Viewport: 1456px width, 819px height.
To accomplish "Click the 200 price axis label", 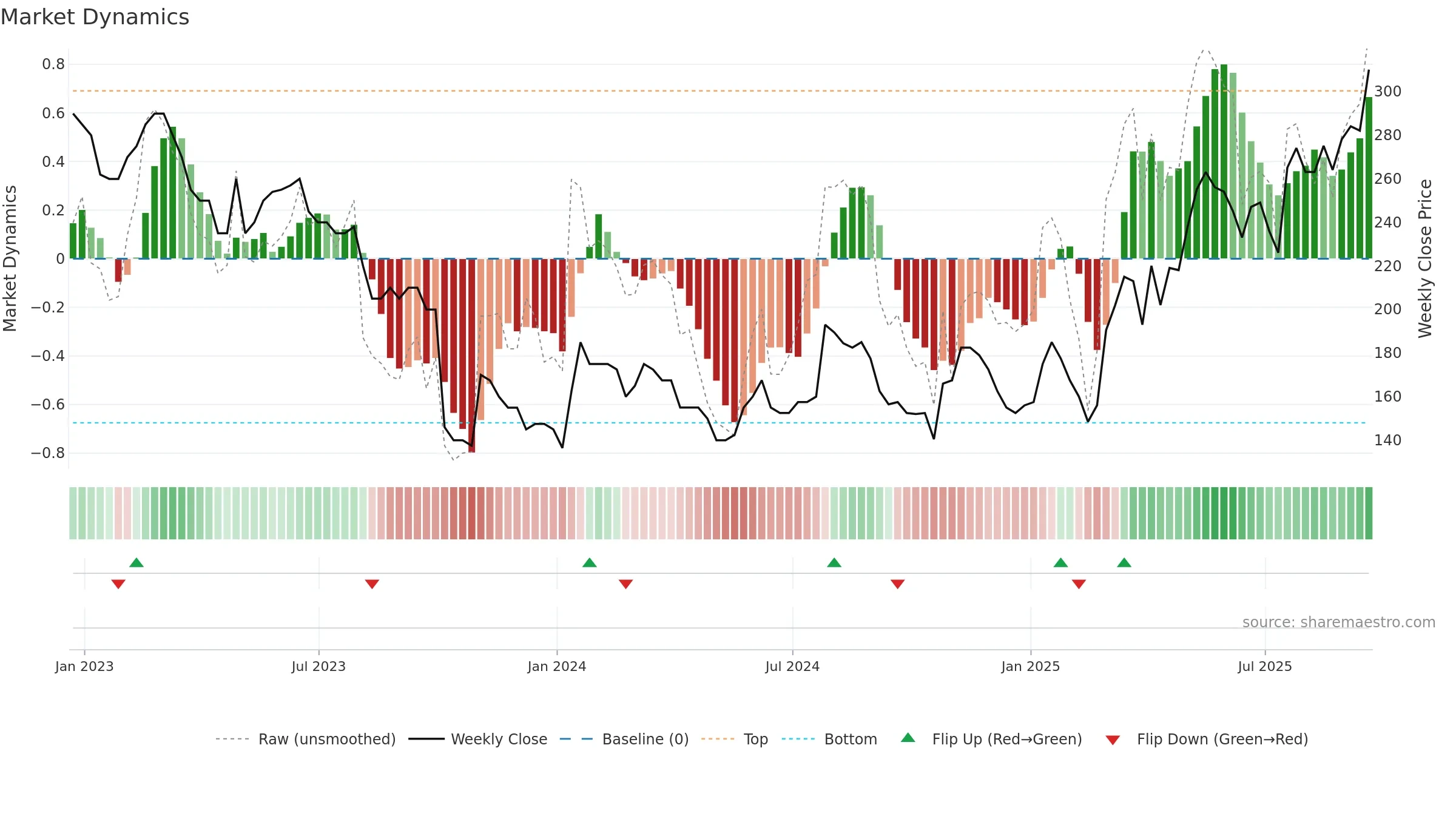I will 1388,309.
